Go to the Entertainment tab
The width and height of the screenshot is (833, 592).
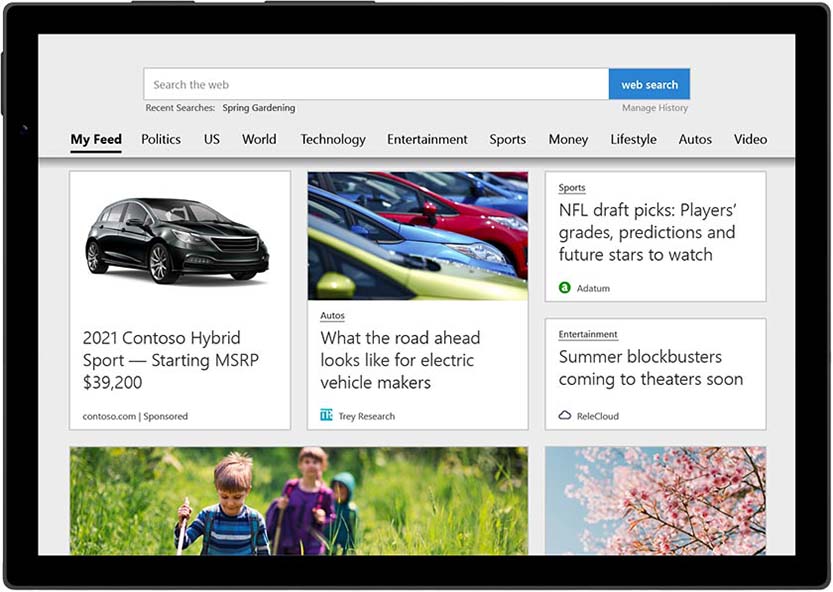[x=427, y=139]
